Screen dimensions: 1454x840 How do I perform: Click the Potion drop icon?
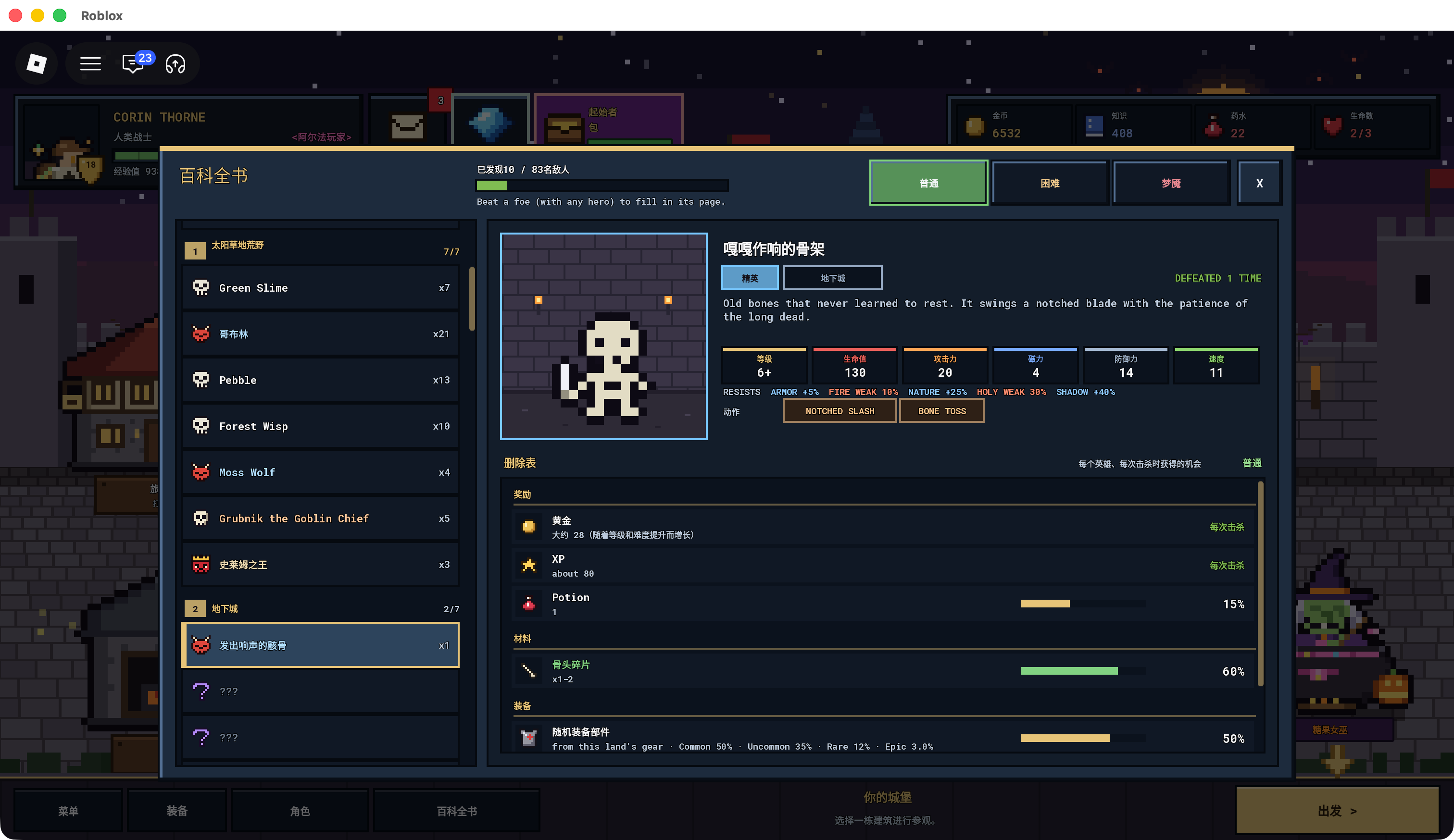[x=528, y=604]
